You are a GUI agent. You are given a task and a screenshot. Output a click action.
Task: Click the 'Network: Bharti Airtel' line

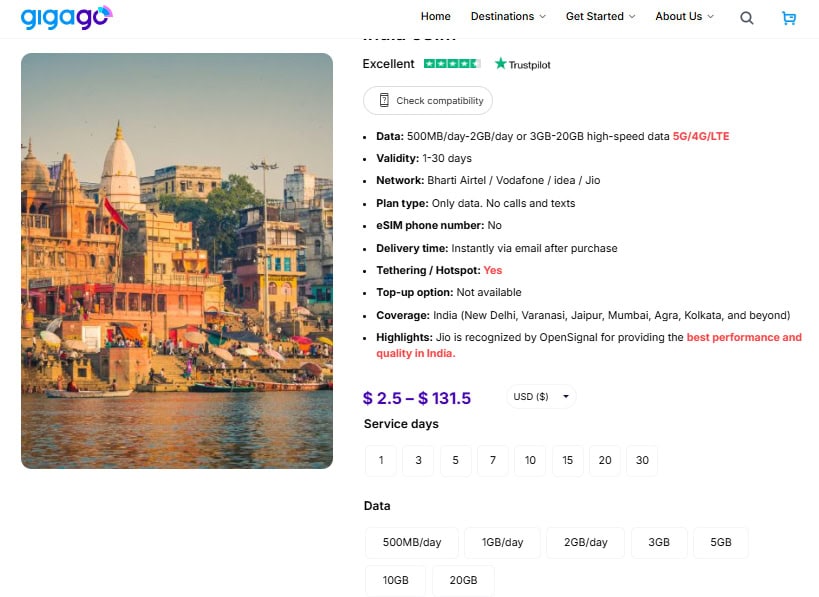pyautogui.click(x=488, y=180)
